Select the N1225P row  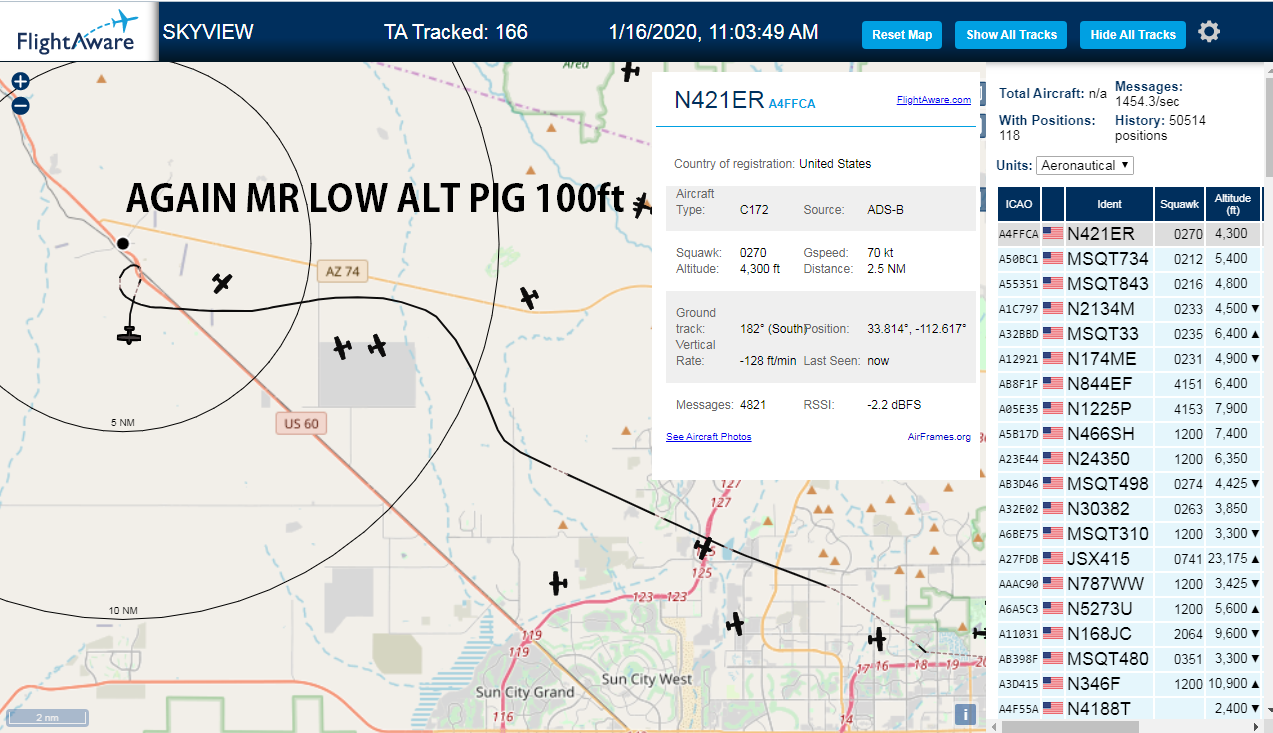(x=1130, y=409)
